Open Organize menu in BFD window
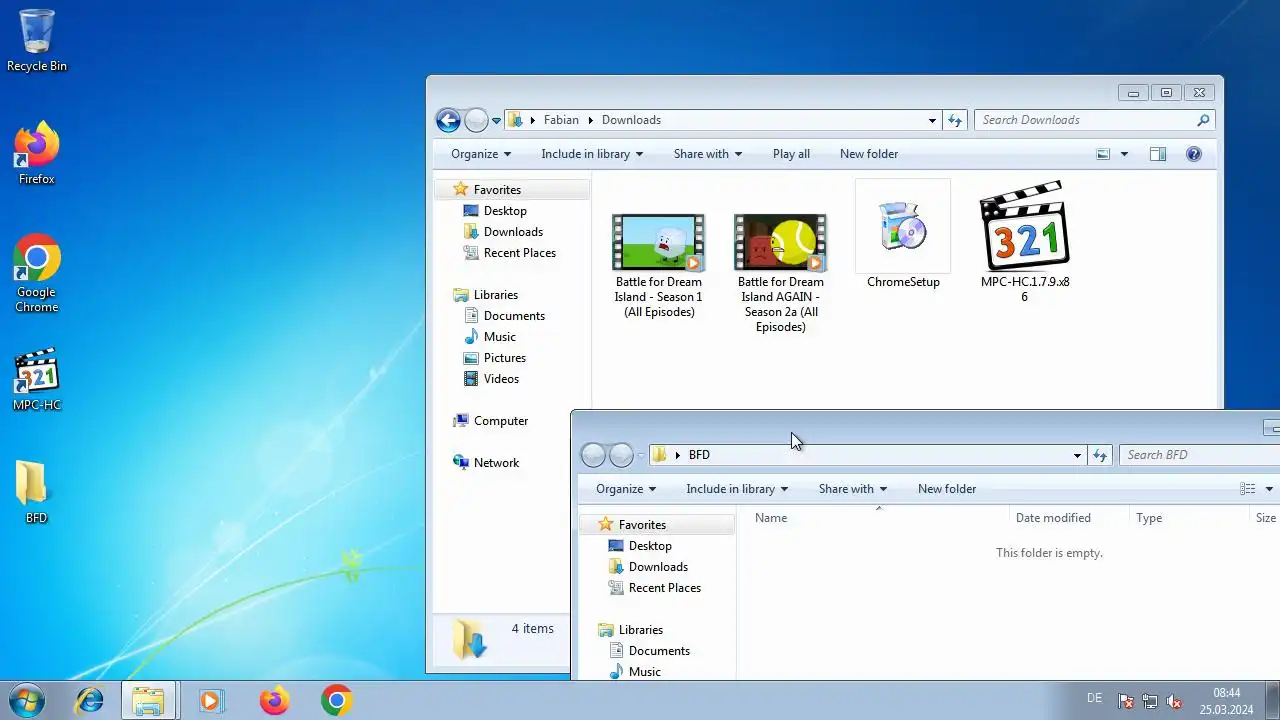Screen dimensions: 1280x720 pos(626,489)
